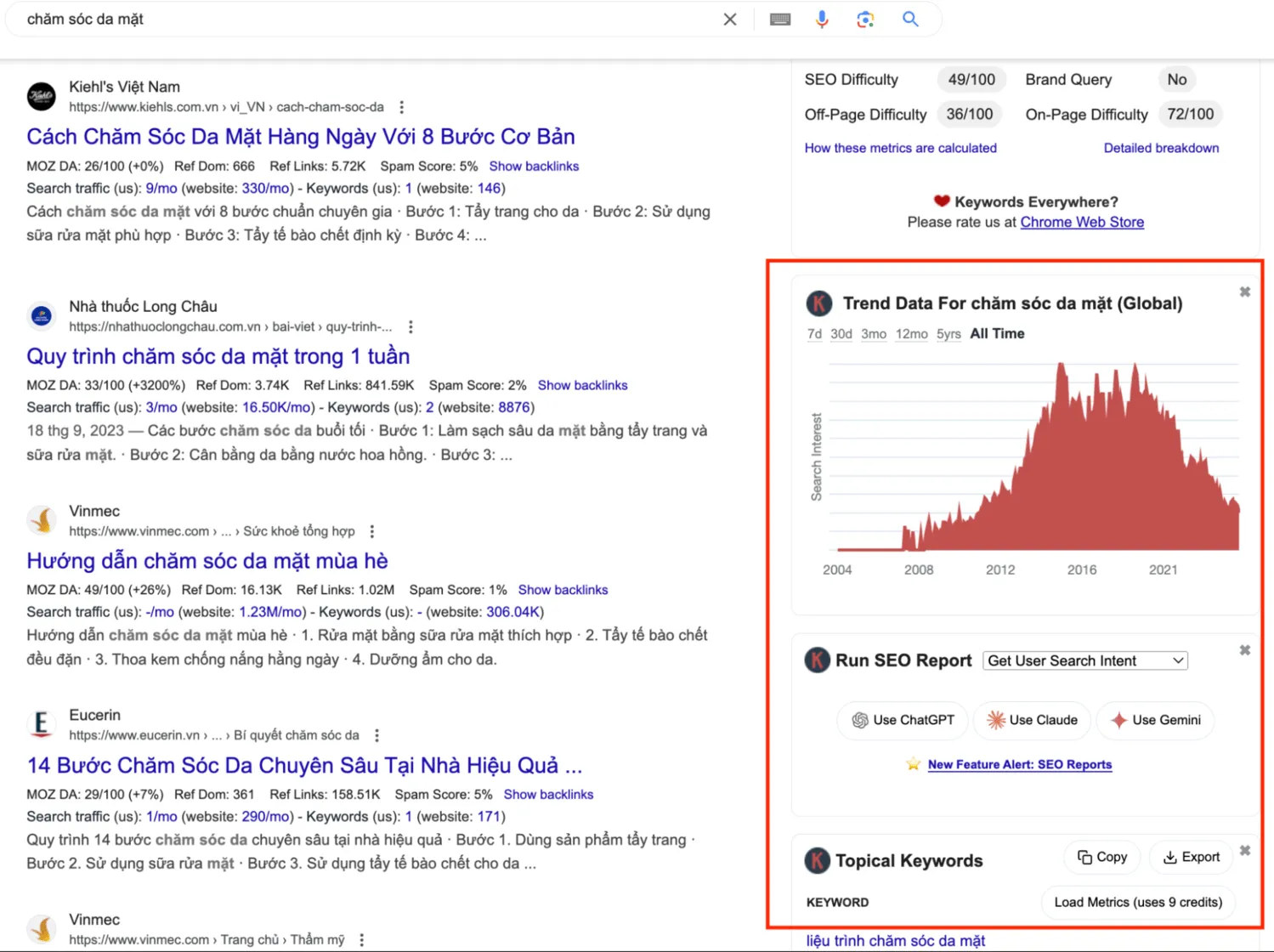Activate voice search with the microphone icon

[821, 19]
